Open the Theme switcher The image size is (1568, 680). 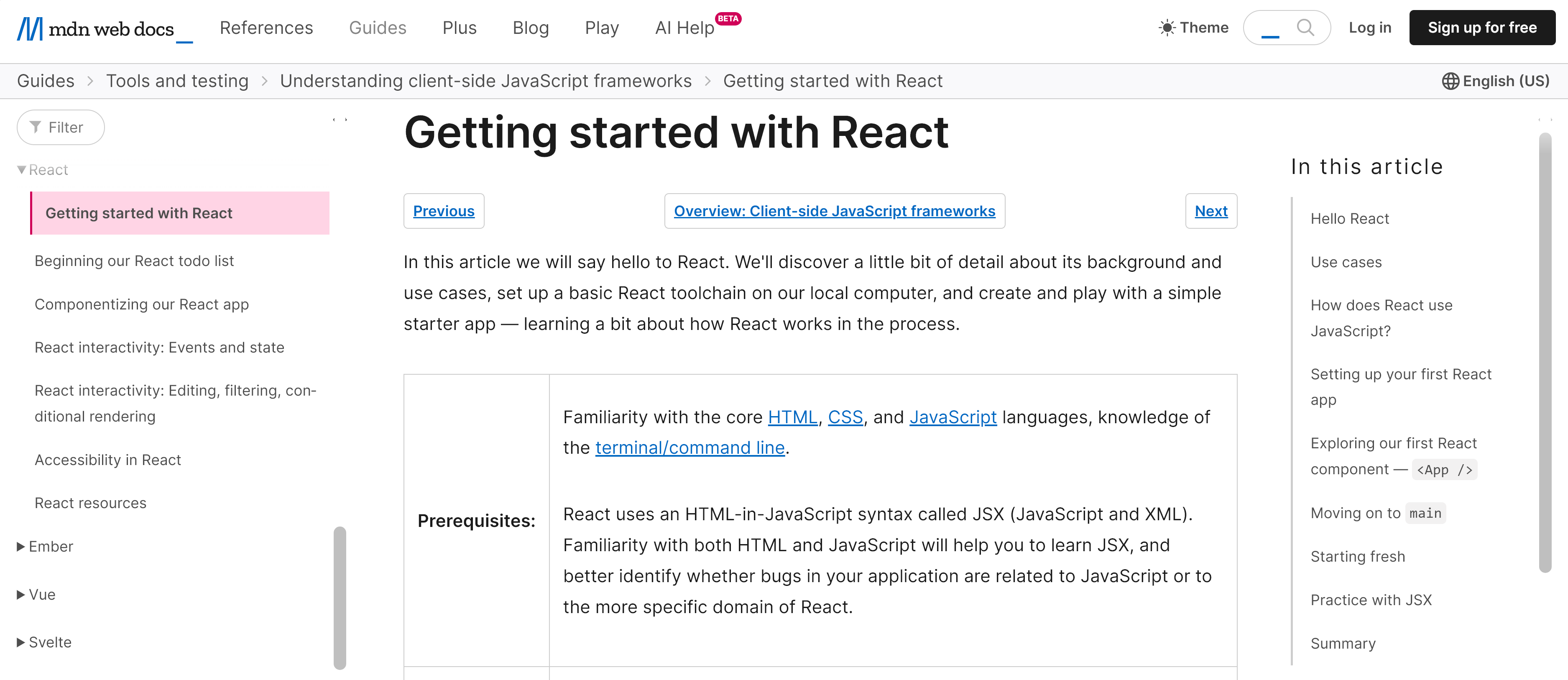pyautogui.click(x=1193, y=28)
